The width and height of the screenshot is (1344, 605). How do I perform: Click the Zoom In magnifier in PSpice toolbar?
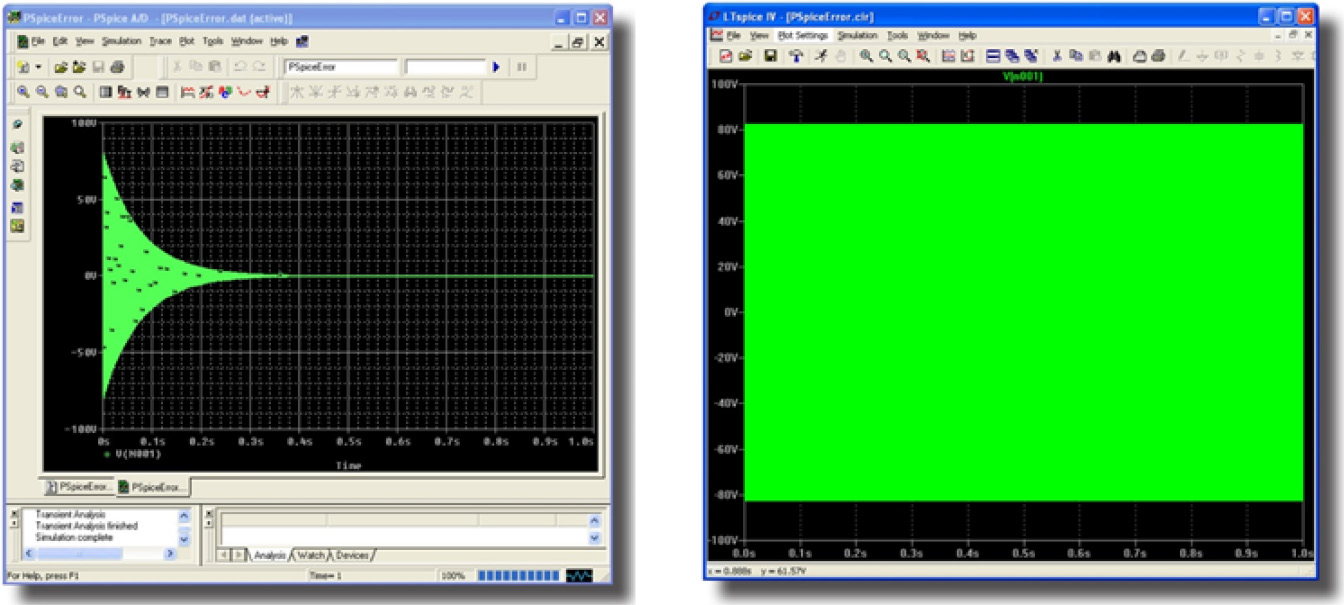point(23,92)
